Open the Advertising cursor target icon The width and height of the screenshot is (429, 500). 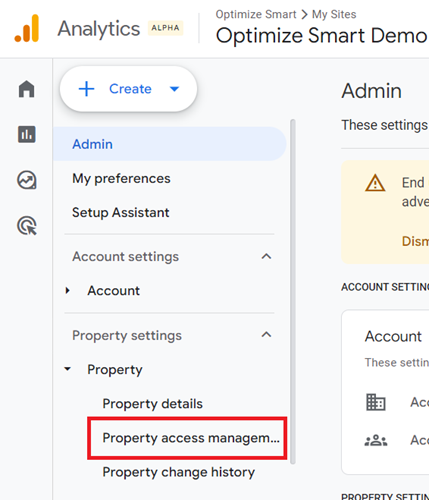pos(27,226)
